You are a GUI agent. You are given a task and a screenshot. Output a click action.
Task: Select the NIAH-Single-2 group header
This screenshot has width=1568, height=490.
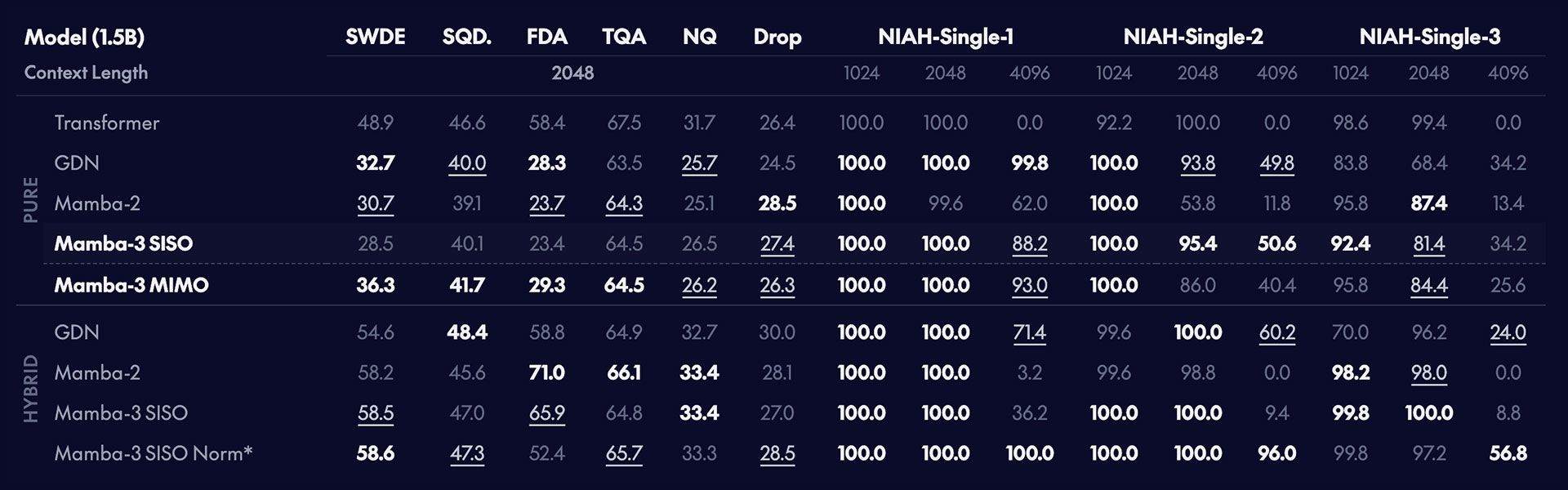click(x=1192, y=37)
